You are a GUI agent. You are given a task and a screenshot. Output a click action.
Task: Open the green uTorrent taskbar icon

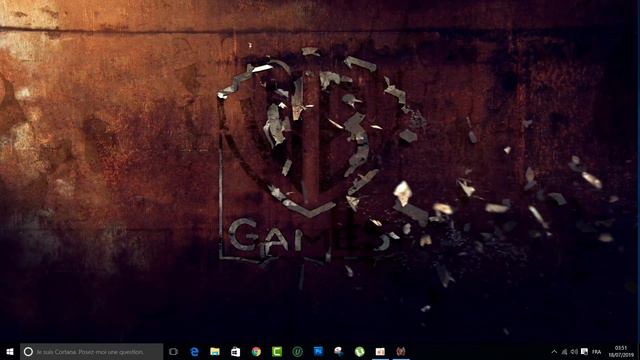[x=359, y=351]
